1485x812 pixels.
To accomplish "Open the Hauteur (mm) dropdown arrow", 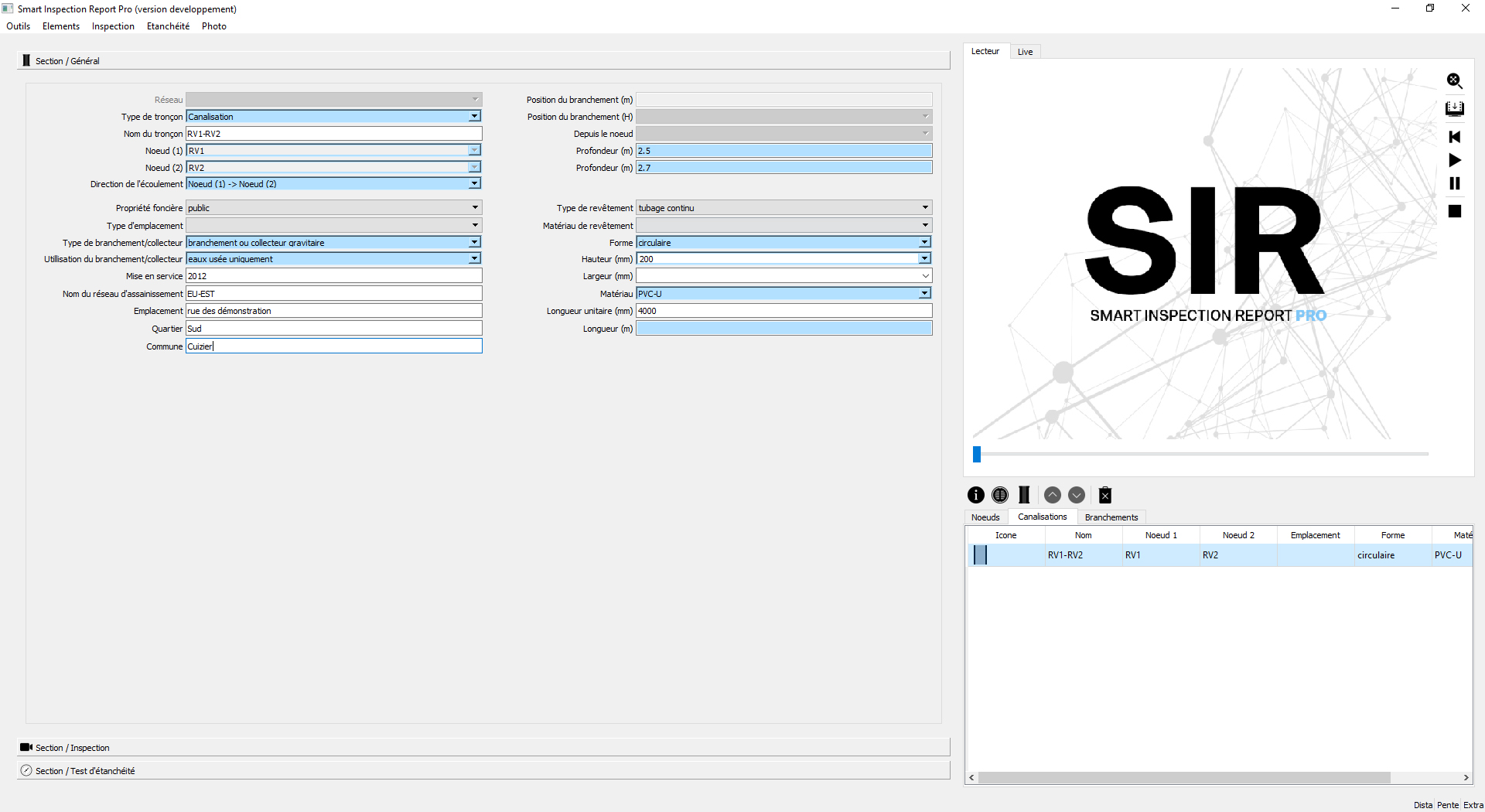I will (924, 259).
